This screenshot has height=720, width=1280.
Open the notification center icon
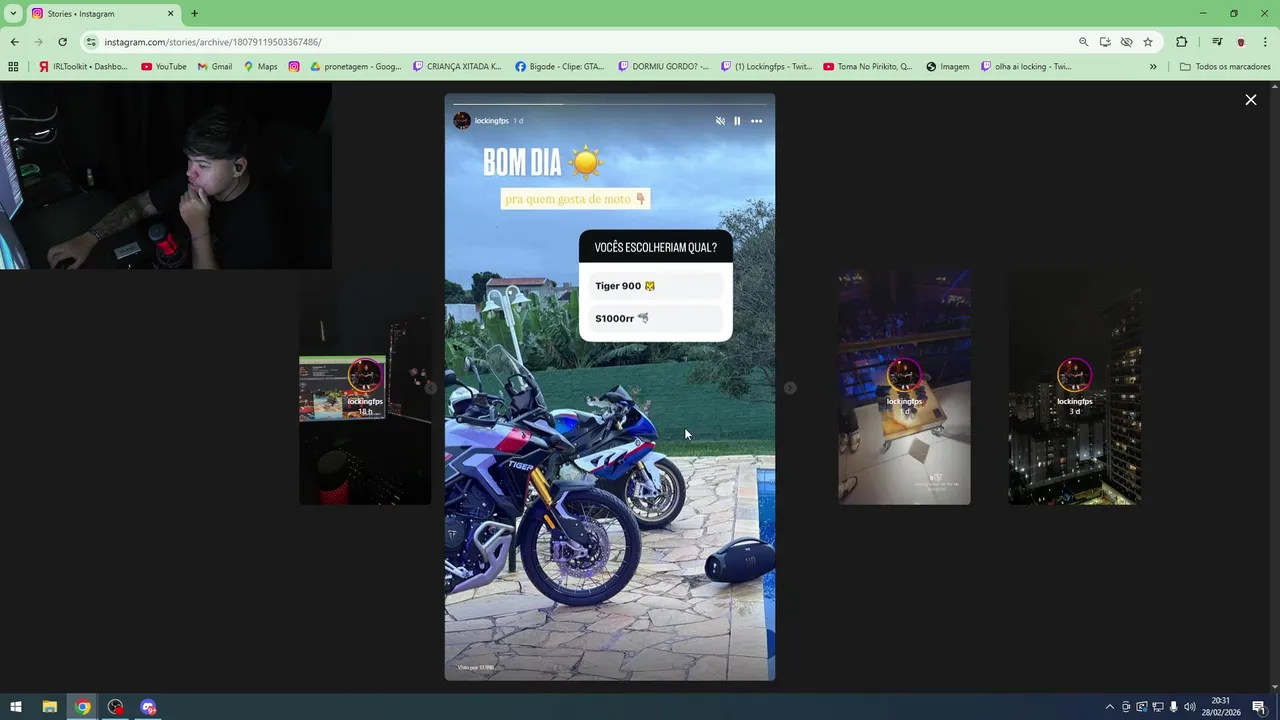[x=1259, y=707]
